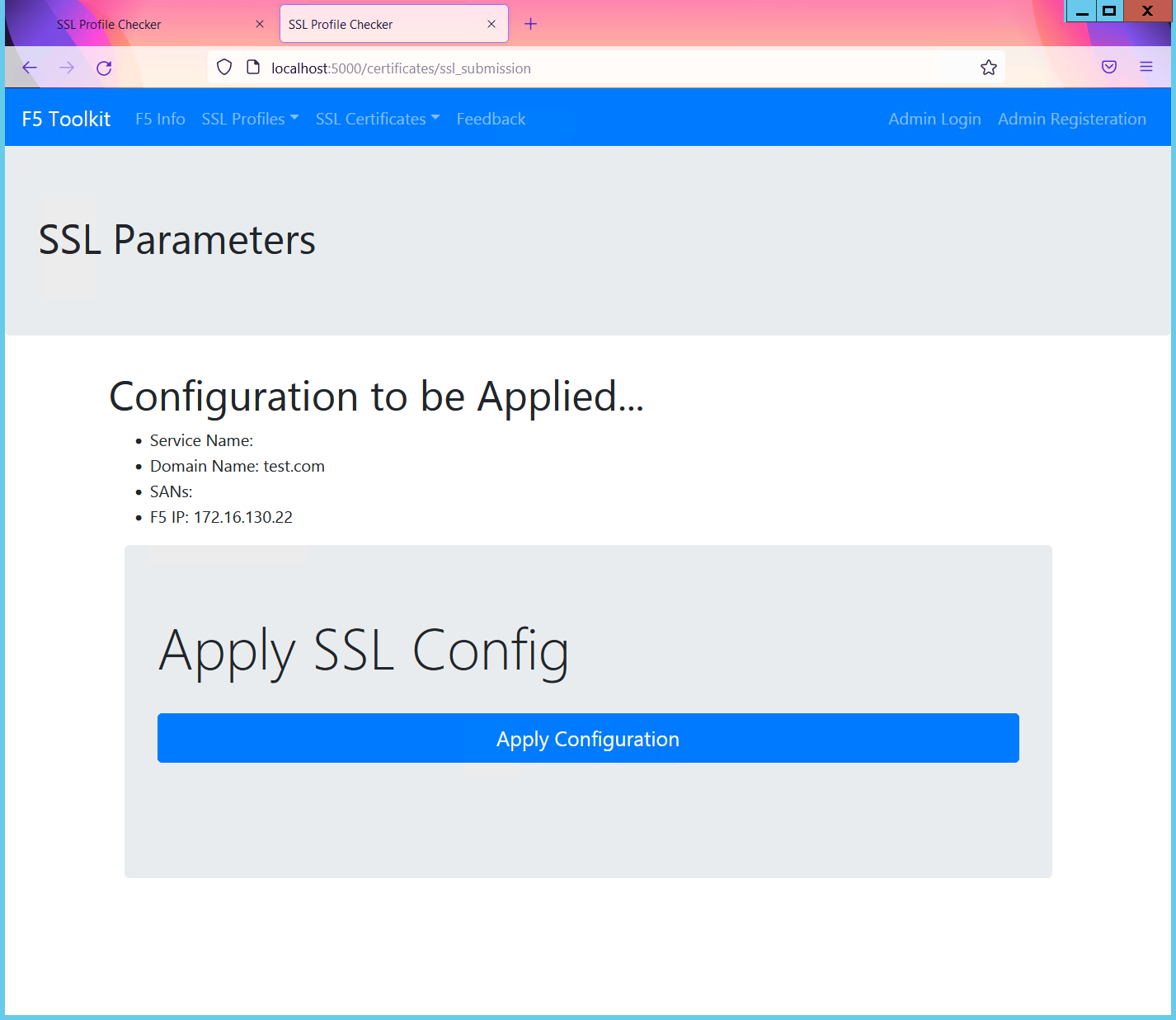Viewport: 1176px width, 1020px height.
Task: Close the first SSL Profile Checker tab
Action: [x=260, y=24]
